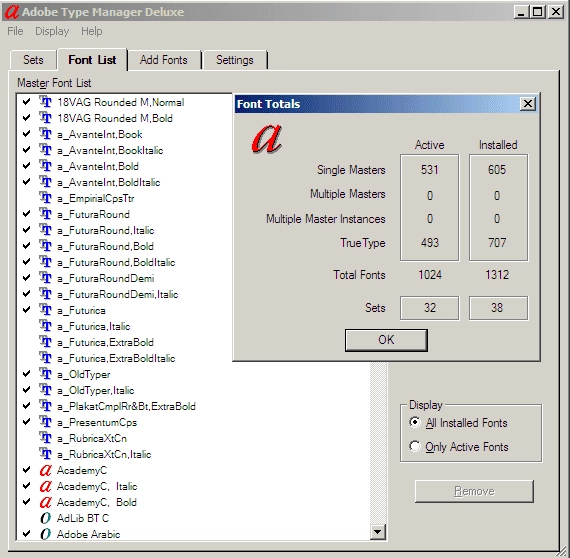570x558 pixels.
Task: Click TrueType icon beside a_FuturaRound
Action: (45, 214)
